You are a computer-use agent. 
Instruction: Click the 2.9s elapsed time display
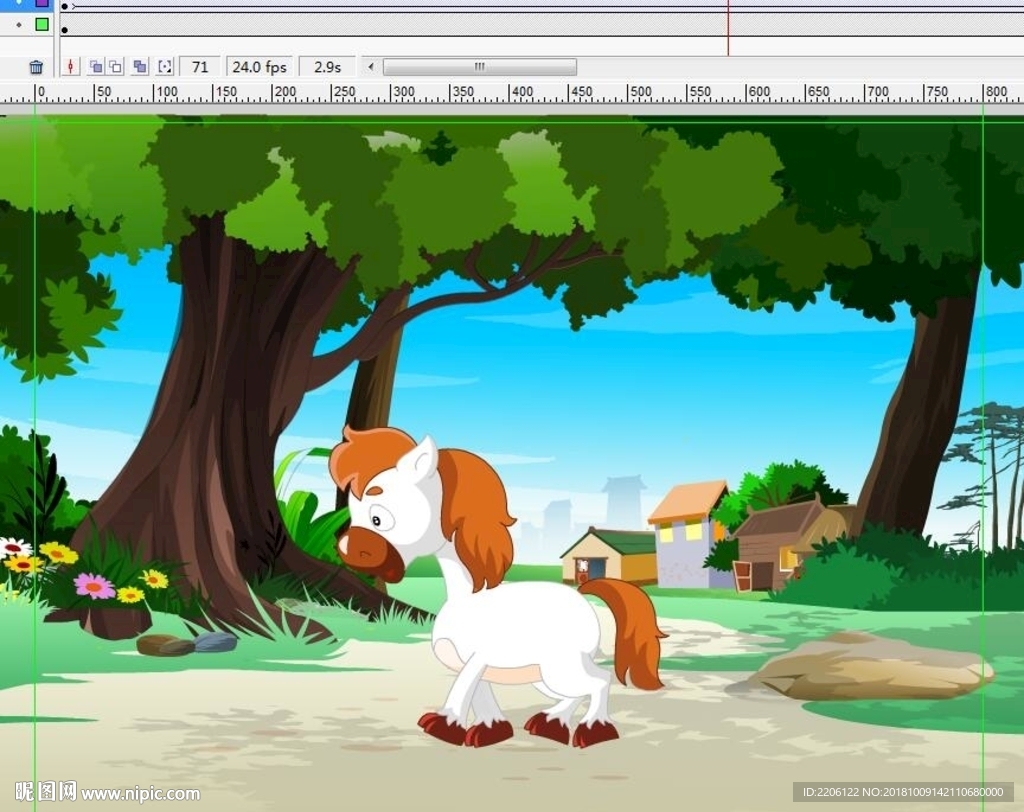click(x=327, y=67)
